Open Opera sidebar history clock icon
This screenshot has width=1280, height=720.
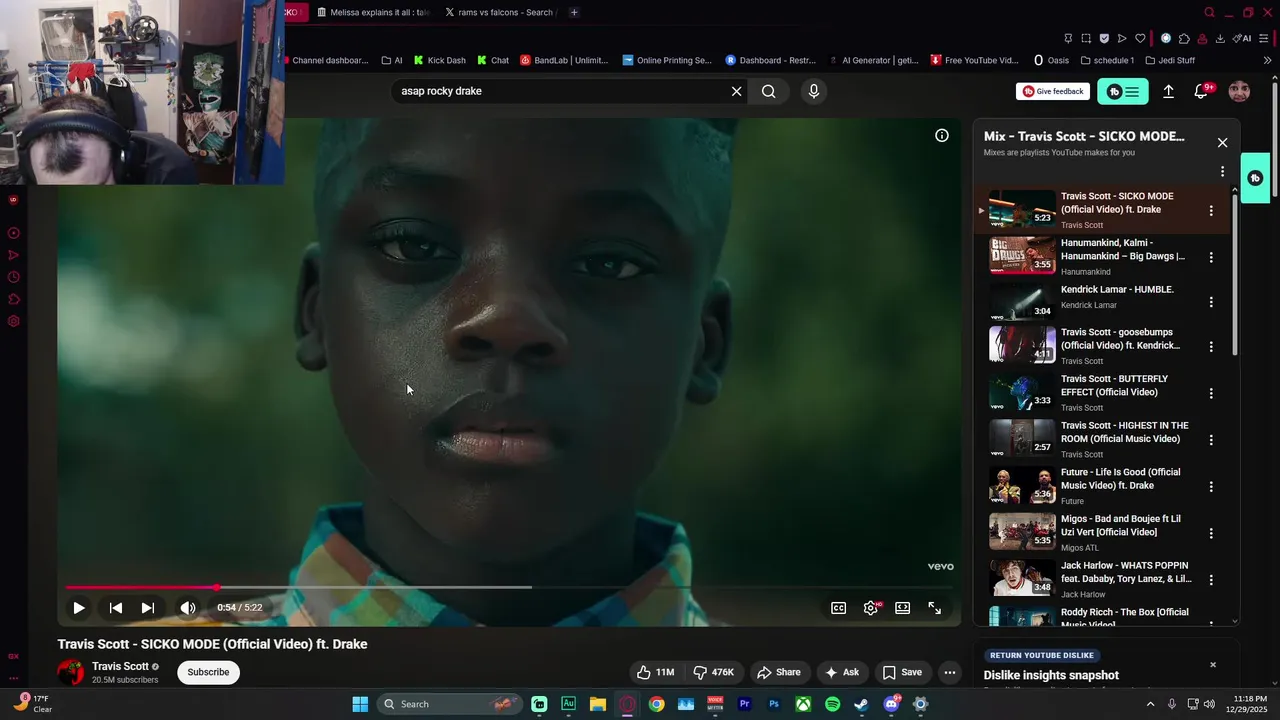[14, 277]
